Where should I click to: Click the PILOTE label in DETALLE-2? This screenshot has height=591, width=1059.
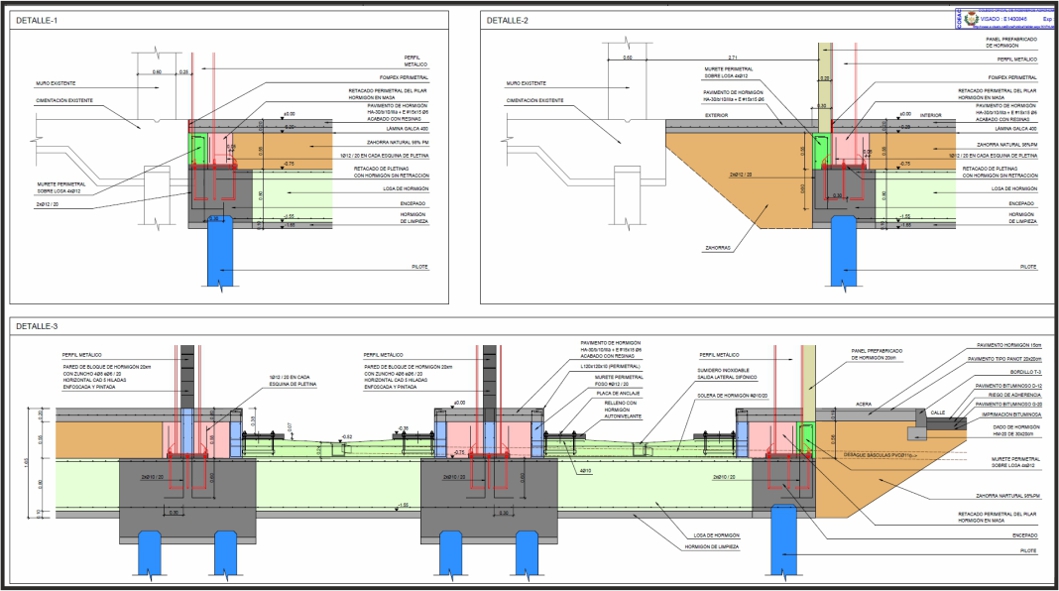(1027, 267)
